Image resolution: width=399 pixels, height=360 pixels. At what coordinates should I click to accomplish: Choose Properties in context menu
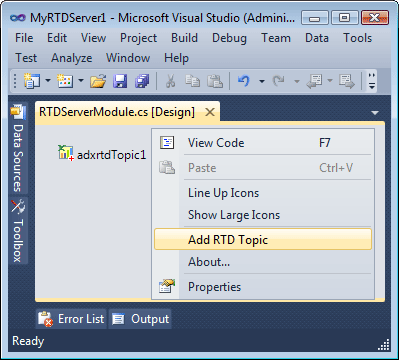click(263, 287)
